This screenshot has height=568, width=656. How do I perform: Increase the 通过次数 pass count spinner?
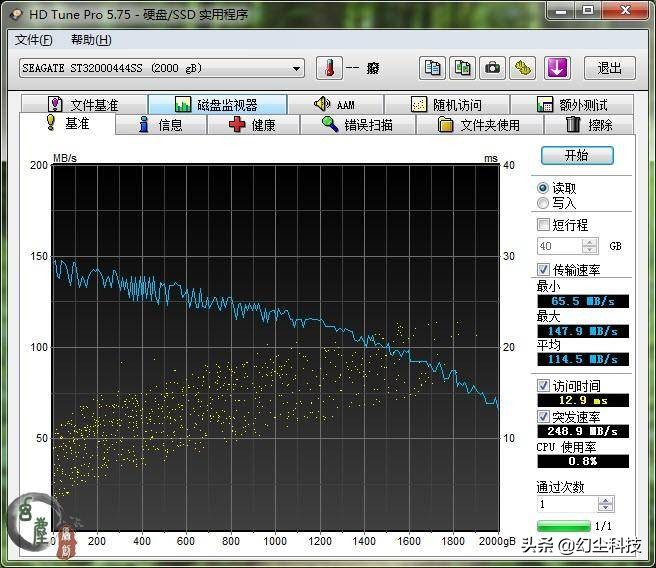(x=606, y=500)
